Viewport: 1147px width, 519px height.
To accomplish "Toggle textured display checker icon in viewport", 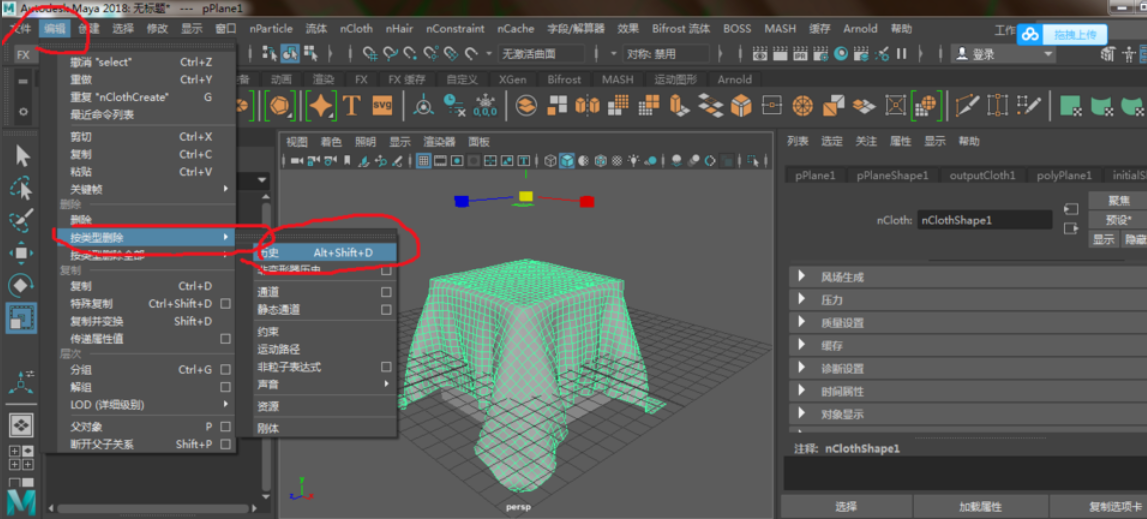I will click(x=617, y=160).
